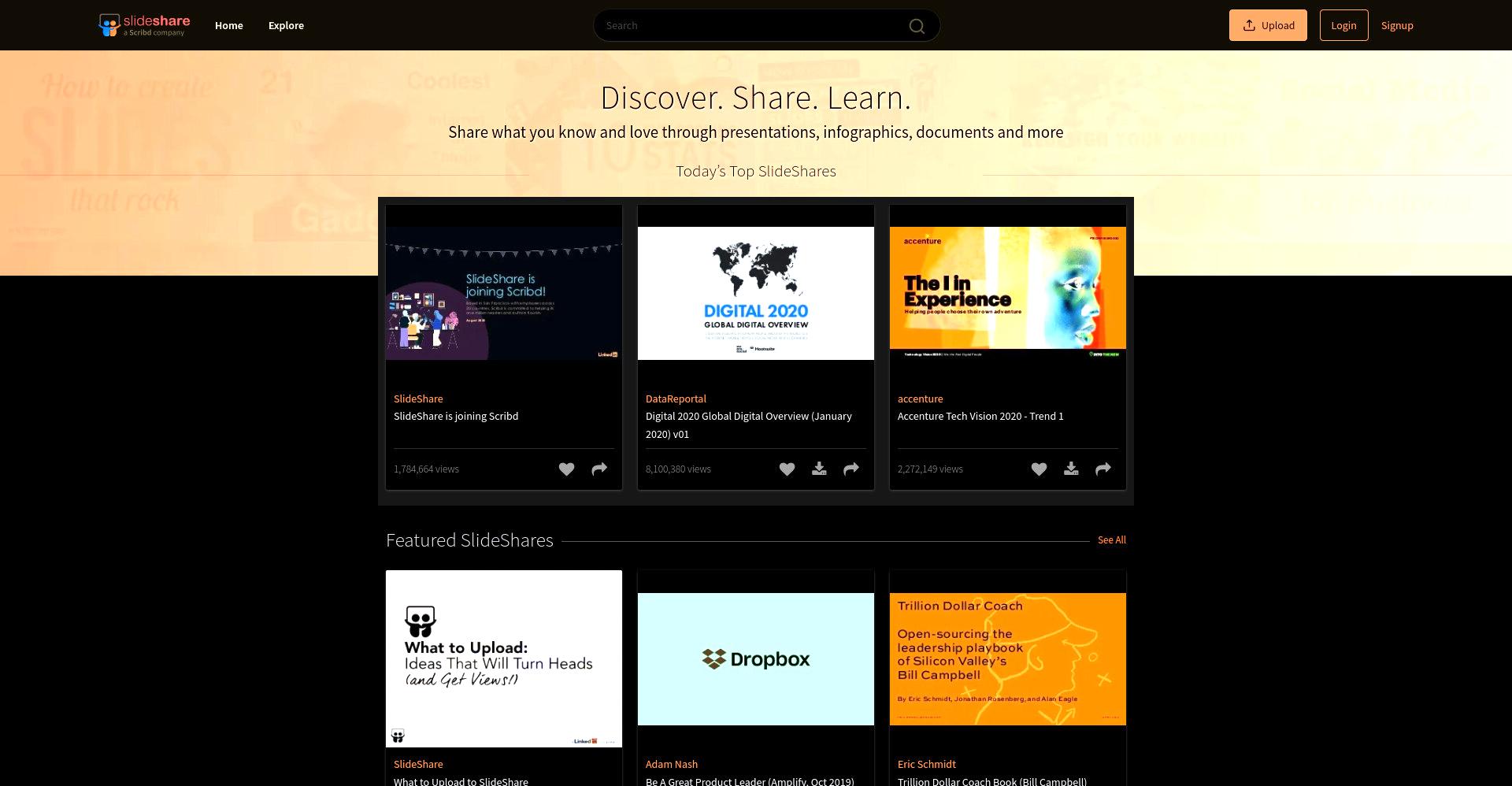Download the Digital 2020 Global Overview slides
Viewport: 1512px width, 786px height.
tap(819, 469)
